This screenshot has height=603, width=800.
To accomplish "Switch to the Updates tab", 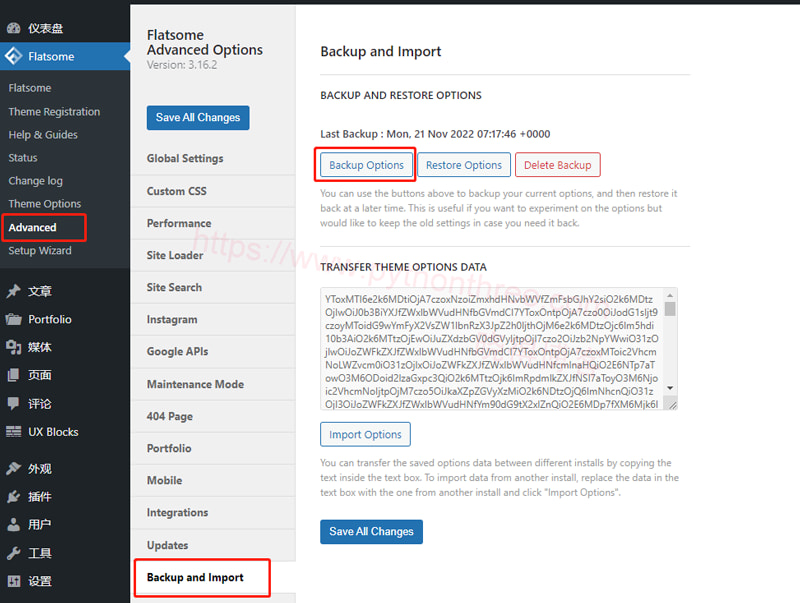I will [x=213, y=545].
